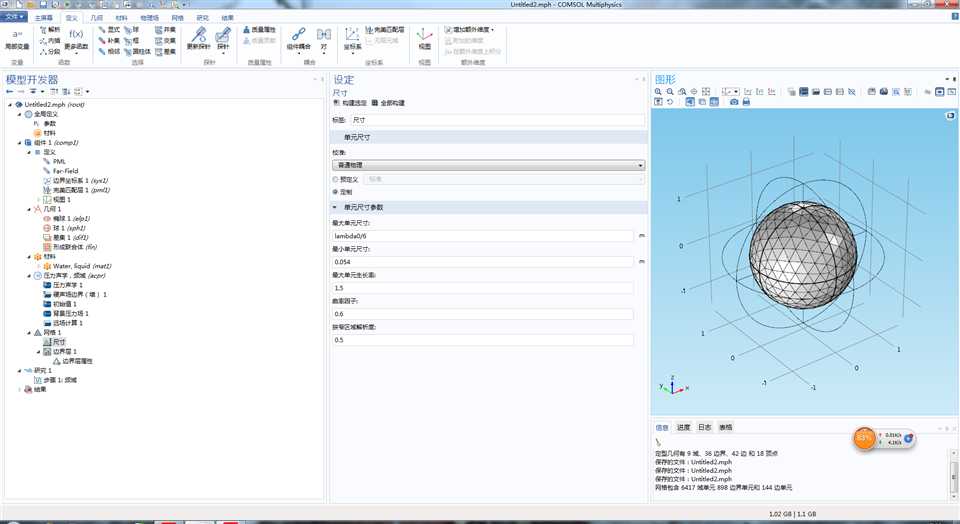The image size is (960, 524).
Task: Collapse the 单元尺寸参数 section
Action: pyautogui.click(x=335, y=208)
